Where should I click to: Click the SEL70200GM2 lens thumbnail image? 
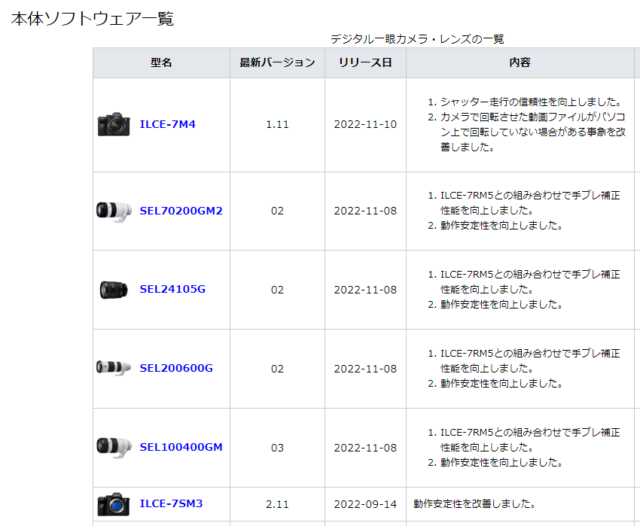pos(114,211)
